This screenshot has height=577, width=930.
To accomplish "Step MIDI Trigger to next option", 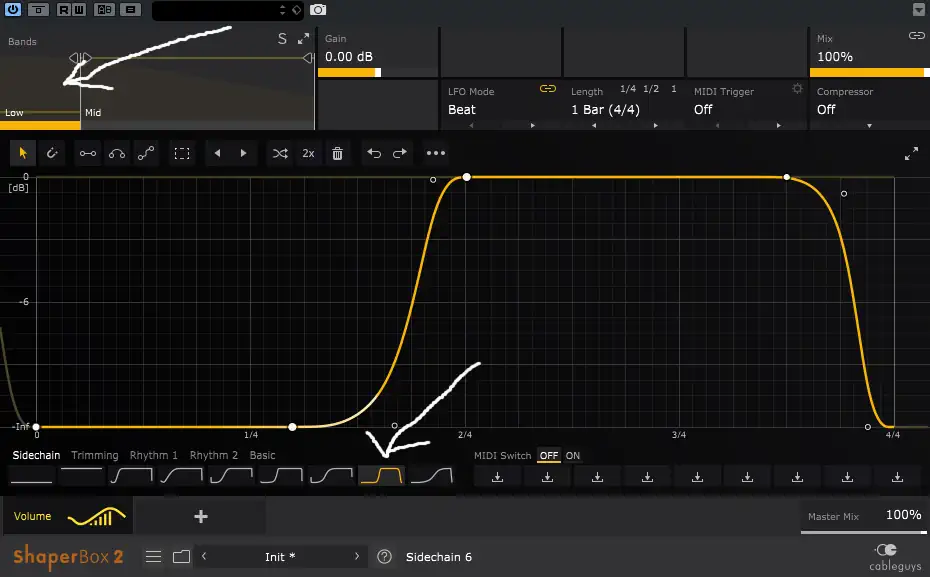I will (779, 125).
